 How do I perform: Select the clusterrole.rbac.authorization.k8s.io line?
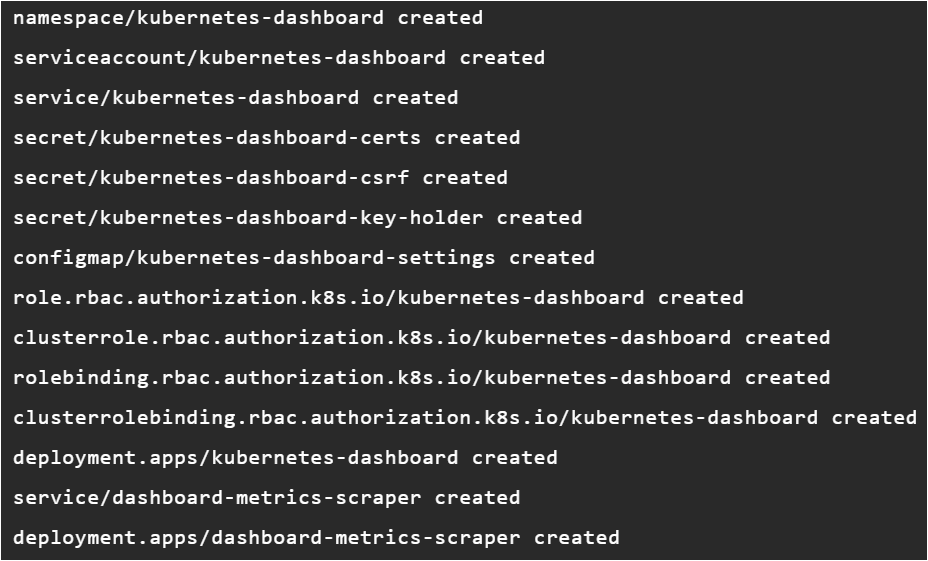421,338
